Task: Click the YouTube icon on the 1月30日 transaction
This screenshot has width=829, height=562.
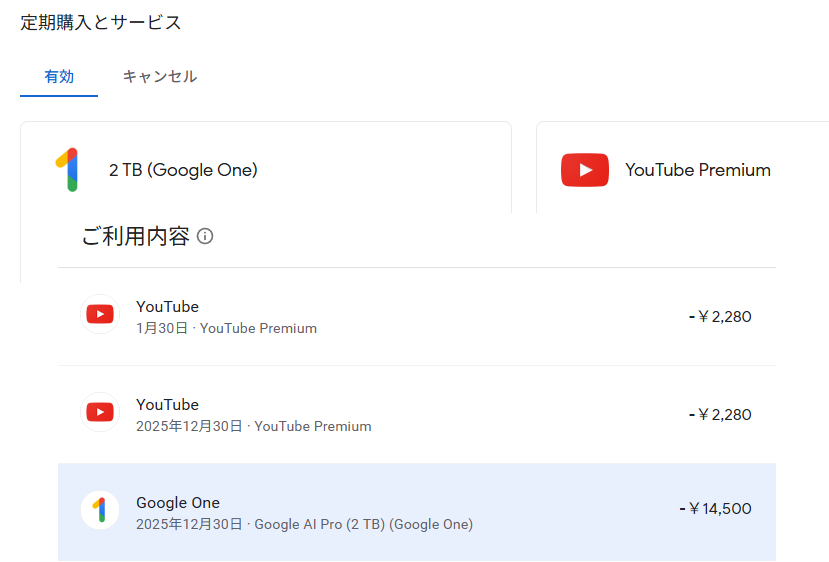Action: pos(100,315)
